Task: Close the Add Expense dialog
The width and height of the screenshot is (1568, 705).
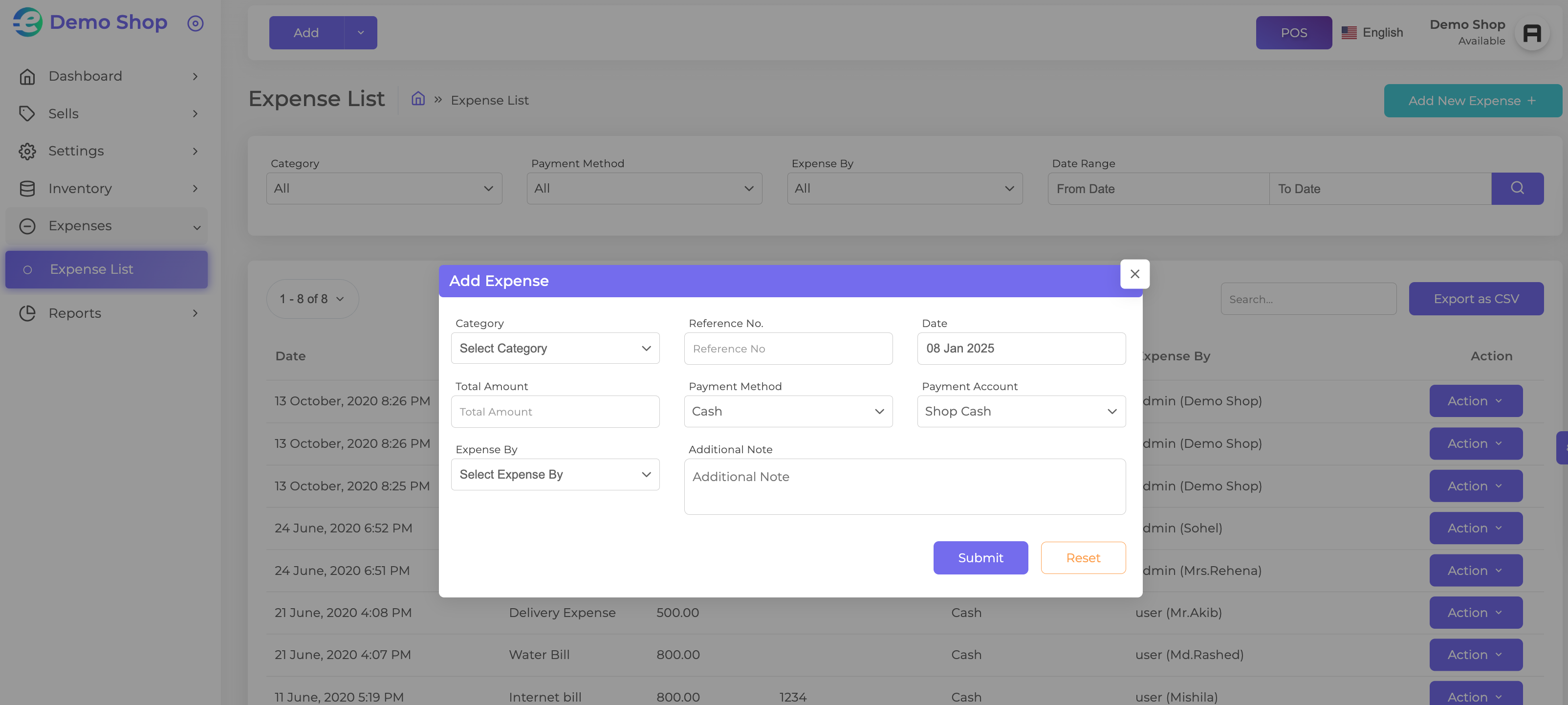Action: coord(1134,274)
